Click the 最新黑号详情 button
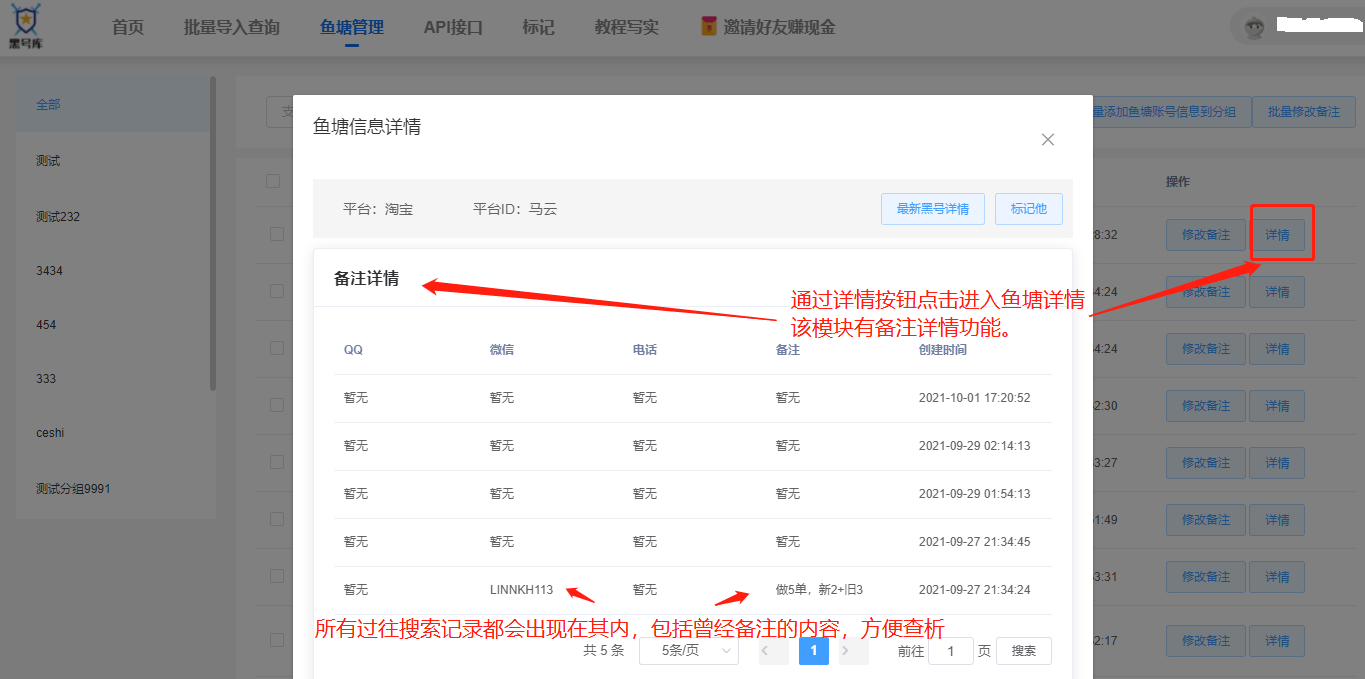Screen dimensions: 1365x679 (x=932, y=209)
